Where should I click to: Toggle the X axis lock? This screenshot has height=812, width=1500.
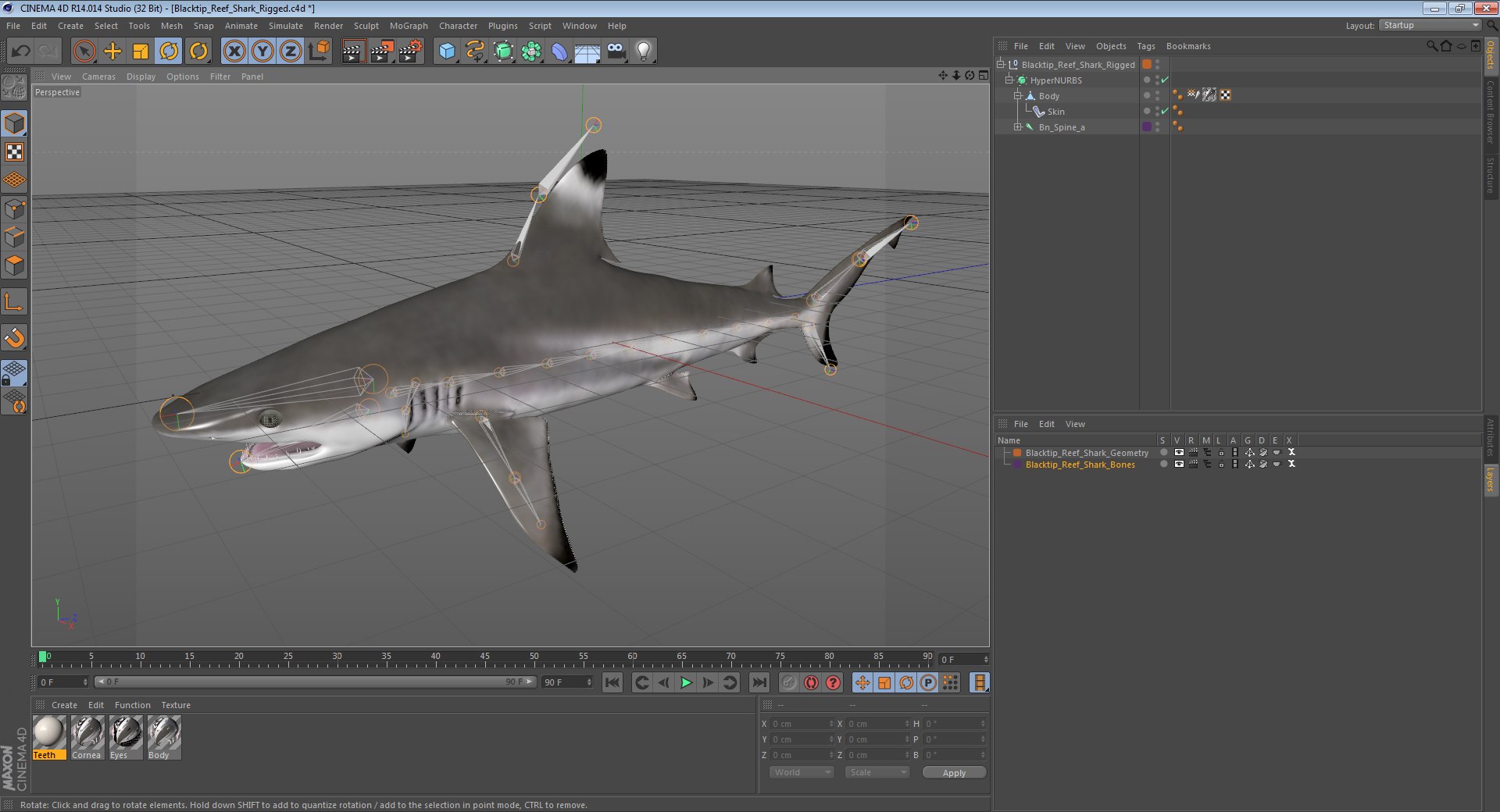click(234, 52)
